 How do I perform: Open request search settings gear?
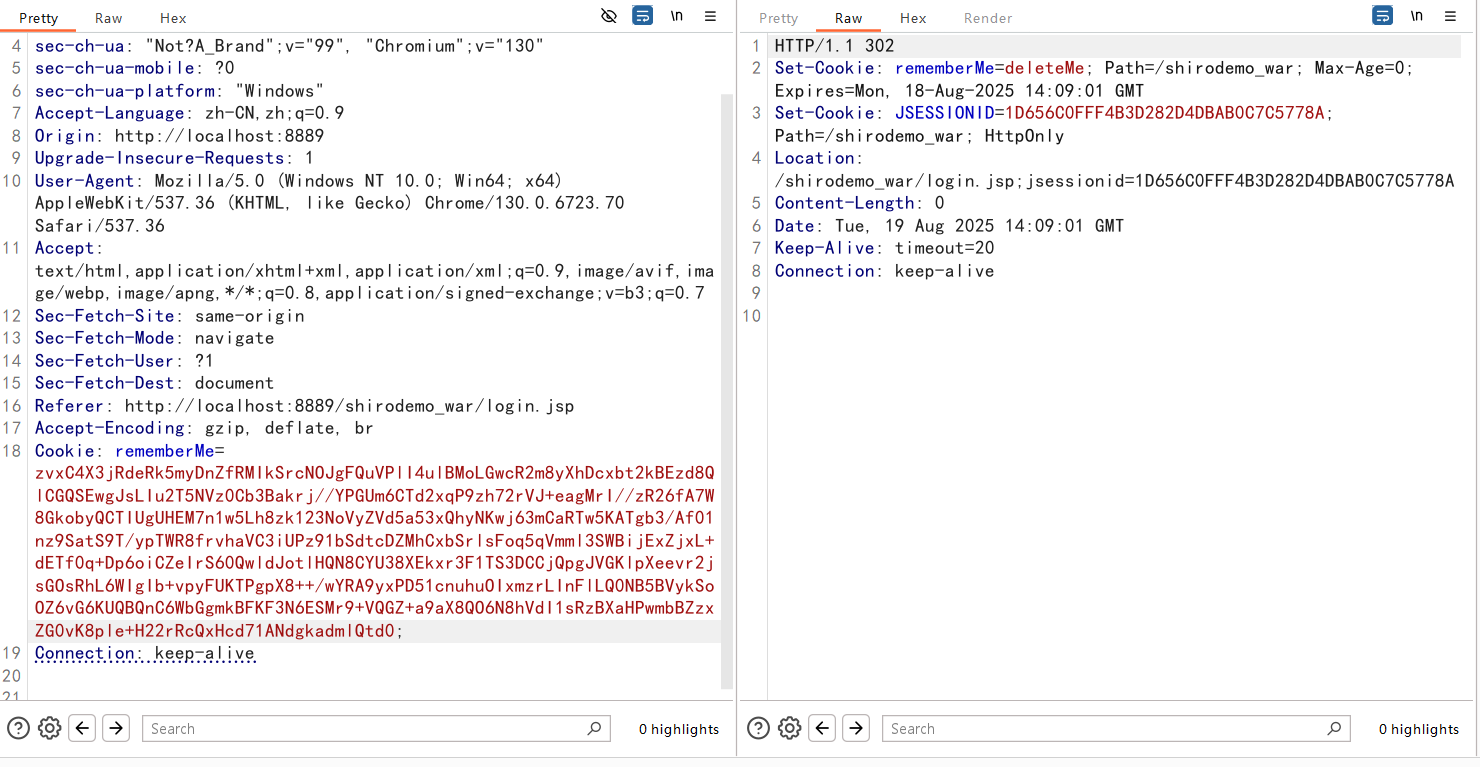point(50,728)
